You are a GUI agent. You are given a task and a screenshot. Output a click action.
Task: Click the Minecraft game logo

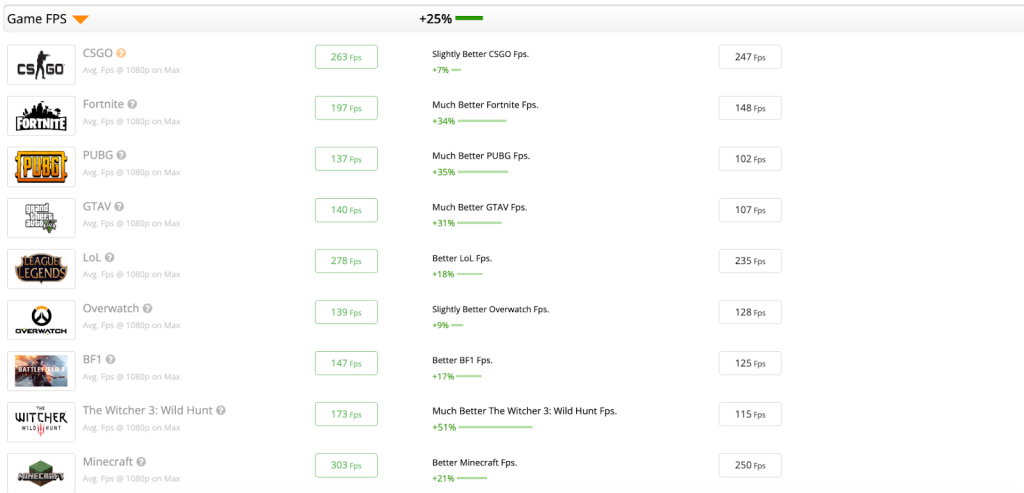pos(41,472)
